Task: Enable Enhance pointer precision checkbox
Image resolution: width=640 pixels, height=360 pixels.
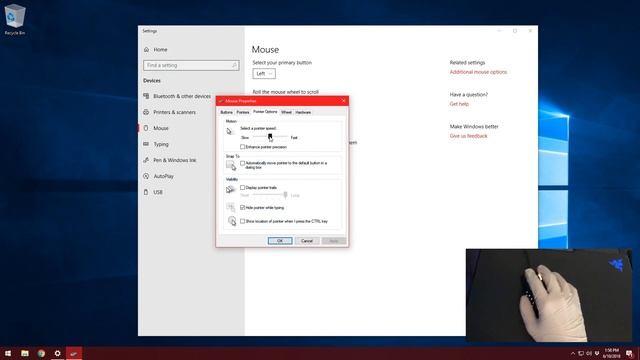Action: tap(242, 147)
